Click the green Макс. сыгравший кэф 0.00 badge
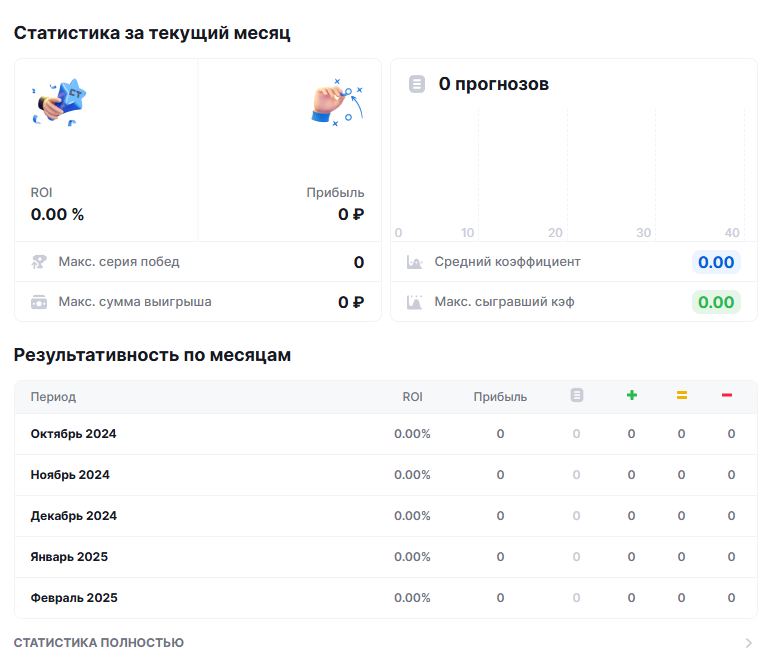 (716, 302)
